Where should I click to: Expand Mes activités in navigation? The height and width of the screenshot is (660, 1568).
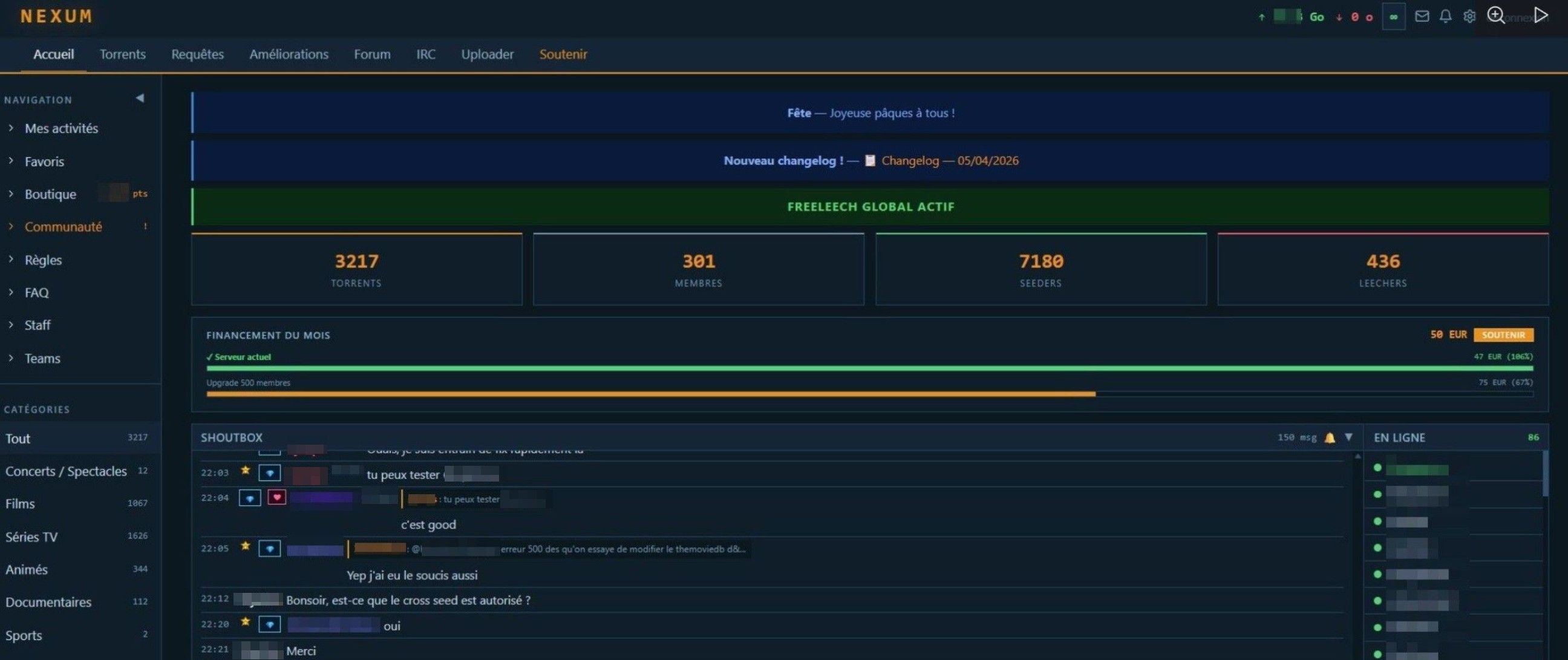click(x=61, y=128)
